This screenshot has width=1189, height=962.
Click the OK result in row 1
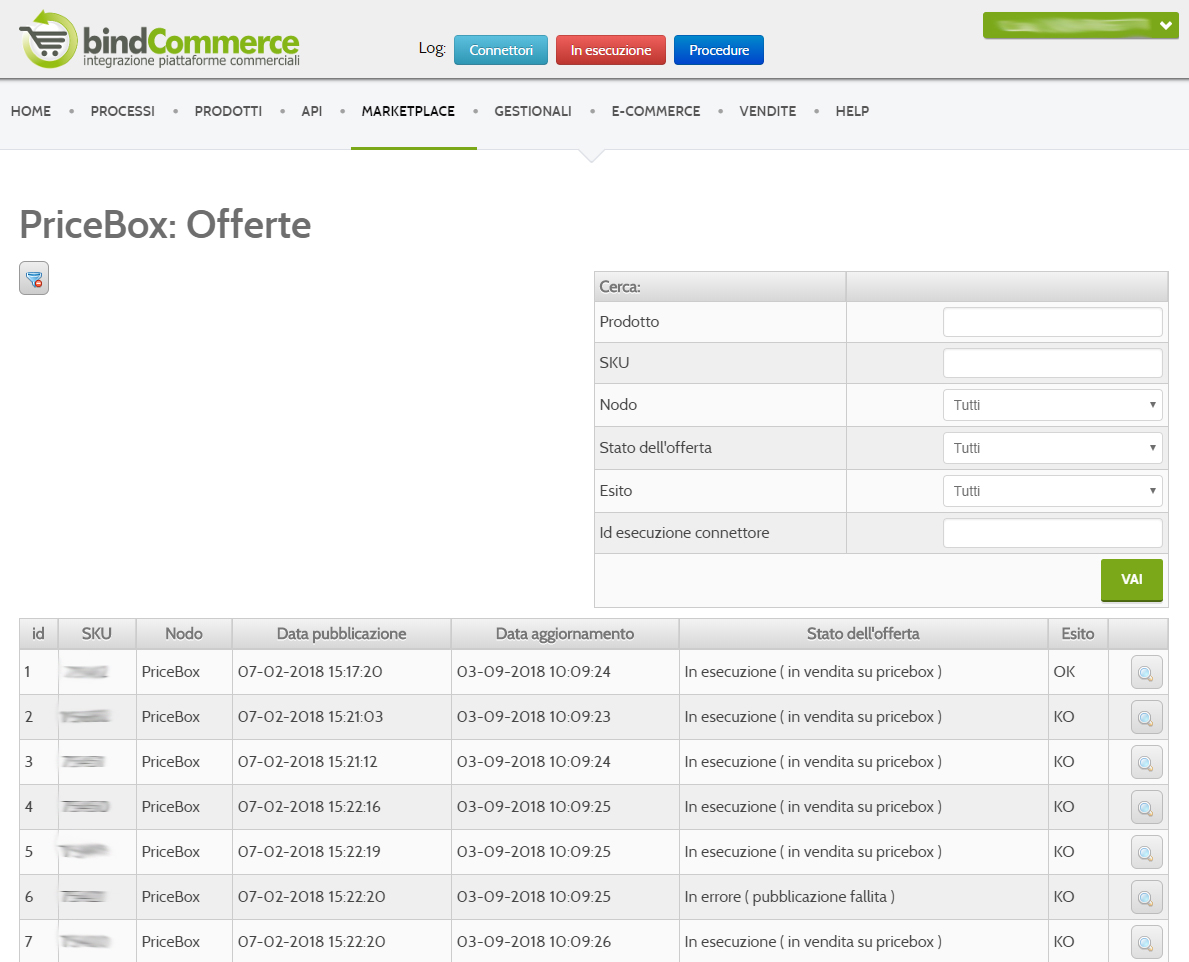1065,672
